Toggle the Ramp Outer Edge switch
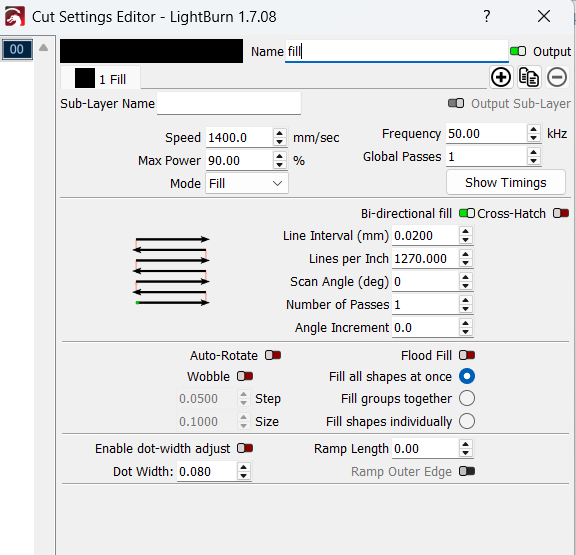 [x=467, y=471]
